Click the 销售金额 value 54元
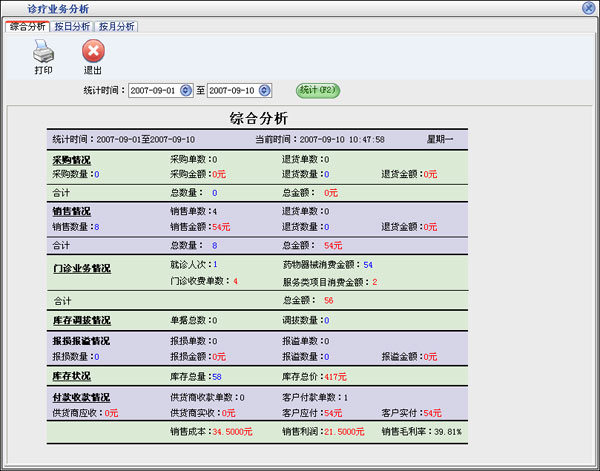The image size is (600, 471). (x=221, y=227)
